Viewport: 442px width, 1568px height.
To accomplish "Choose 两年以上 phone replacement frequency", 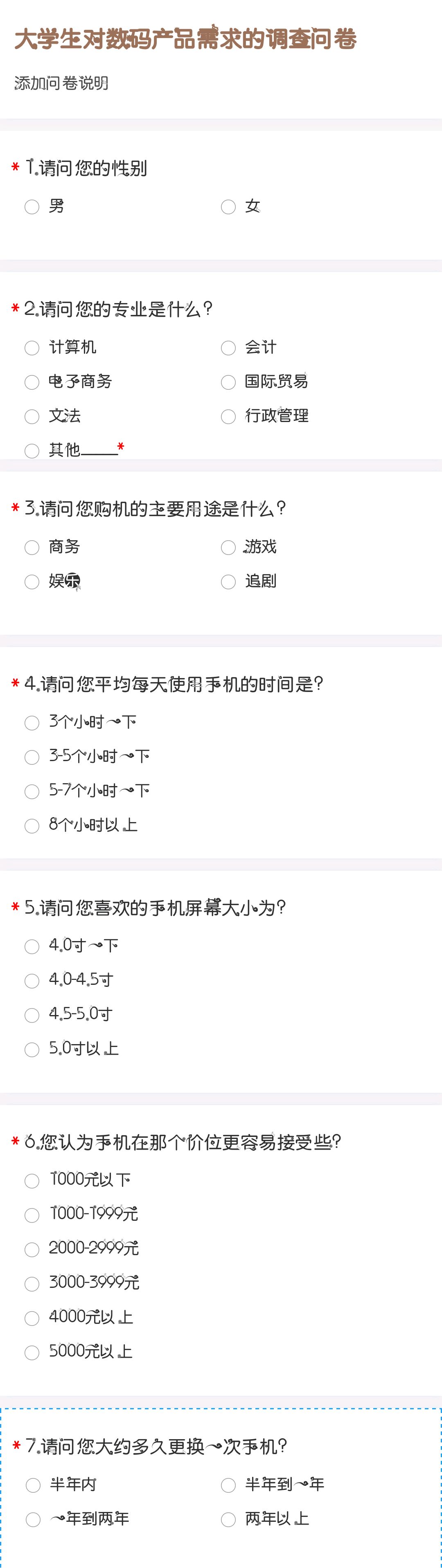I will 228,1519.
